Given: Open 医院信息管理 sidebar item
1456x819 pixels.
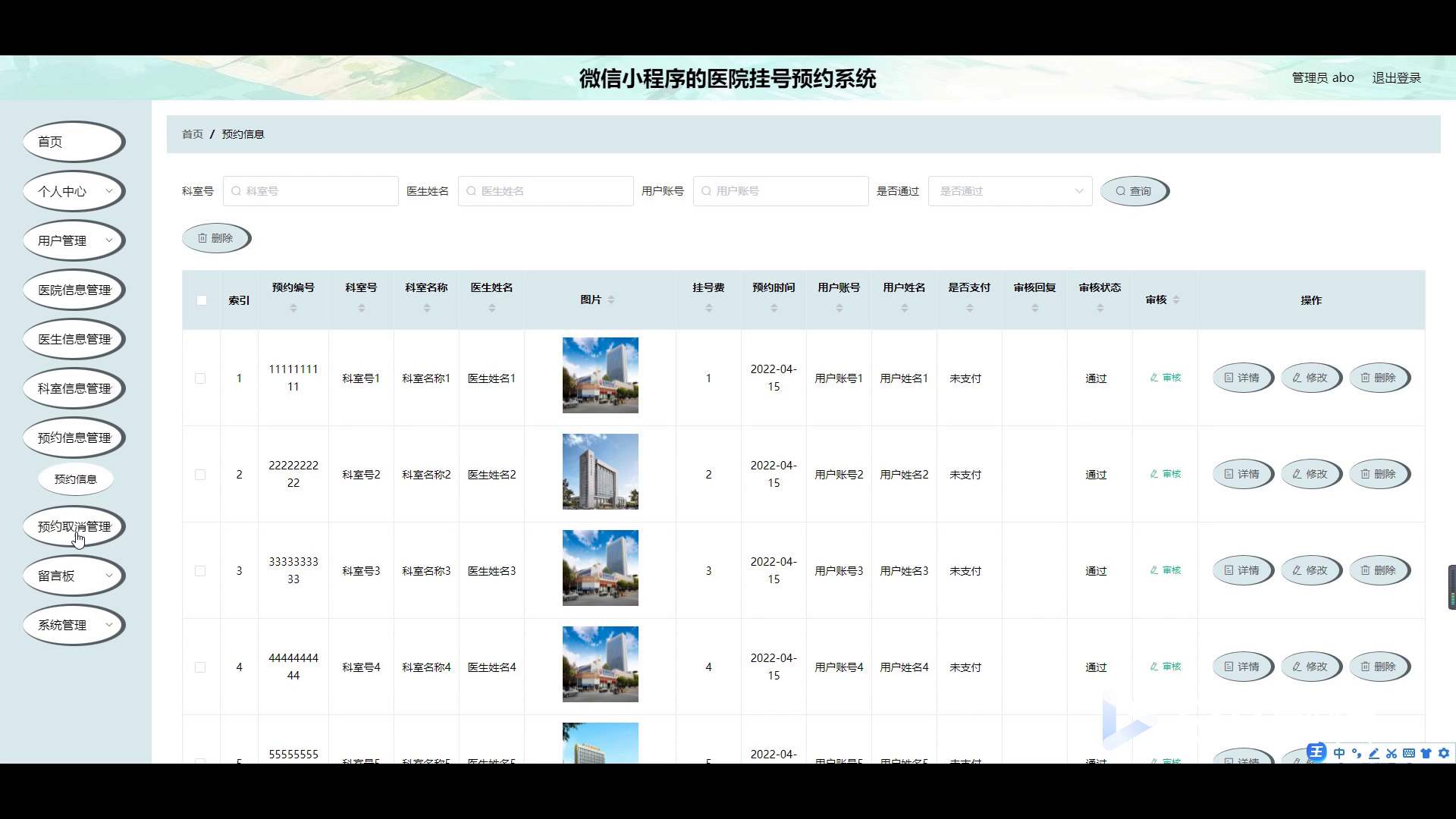Looking at the screenshot, I should tap(74, 290).
